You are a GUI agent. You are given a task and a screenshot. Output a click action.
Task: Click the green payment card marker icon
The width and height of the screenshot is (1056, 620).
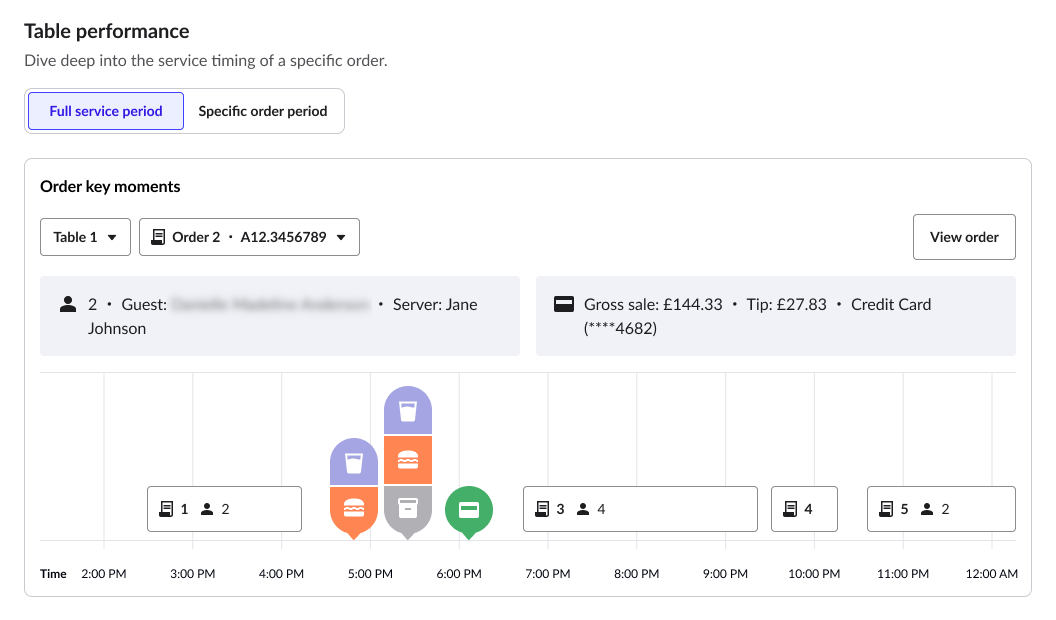click(468, 509)
